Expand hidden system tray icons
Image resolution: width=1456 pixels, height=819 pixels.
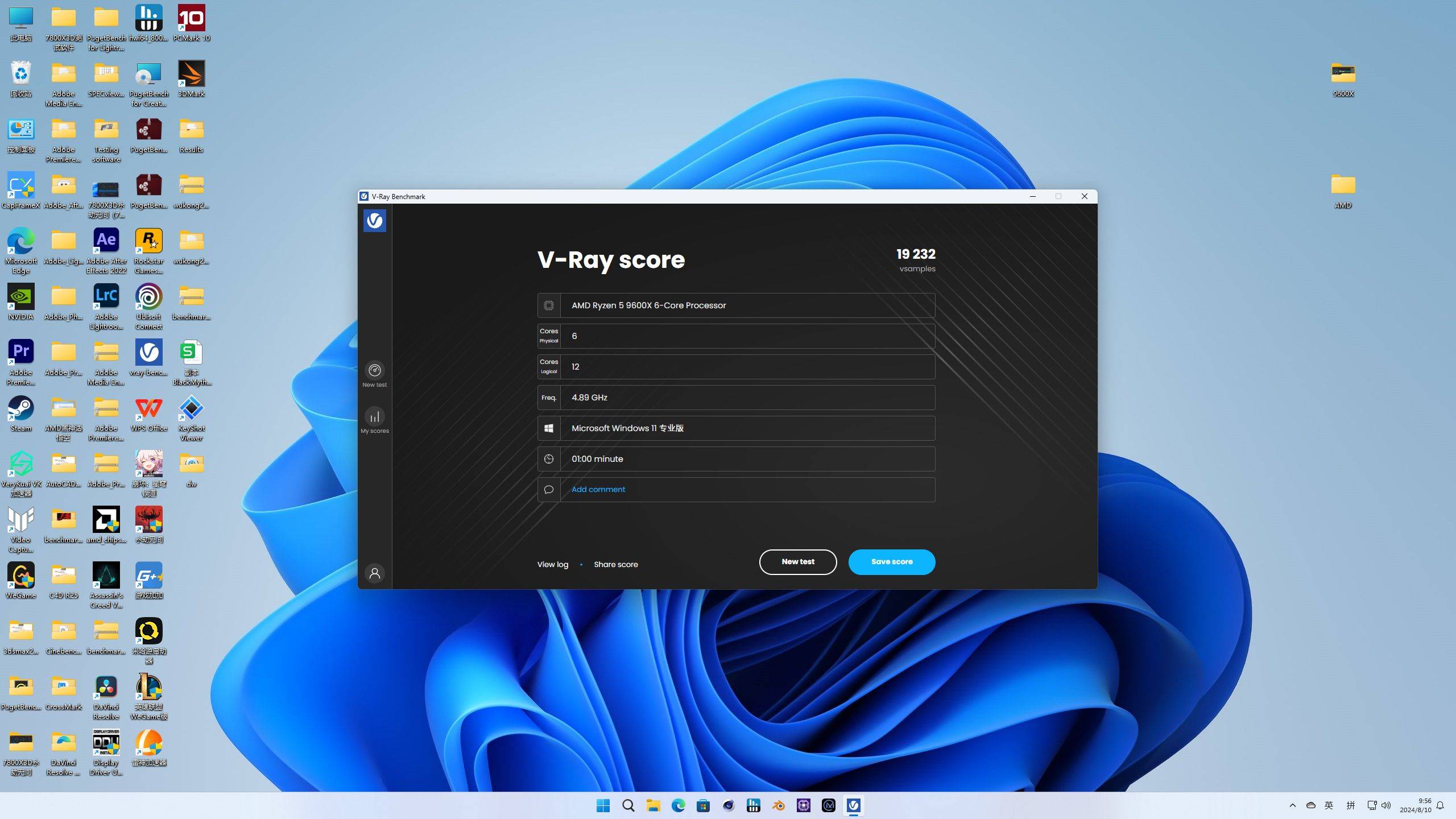point(1292,805)
